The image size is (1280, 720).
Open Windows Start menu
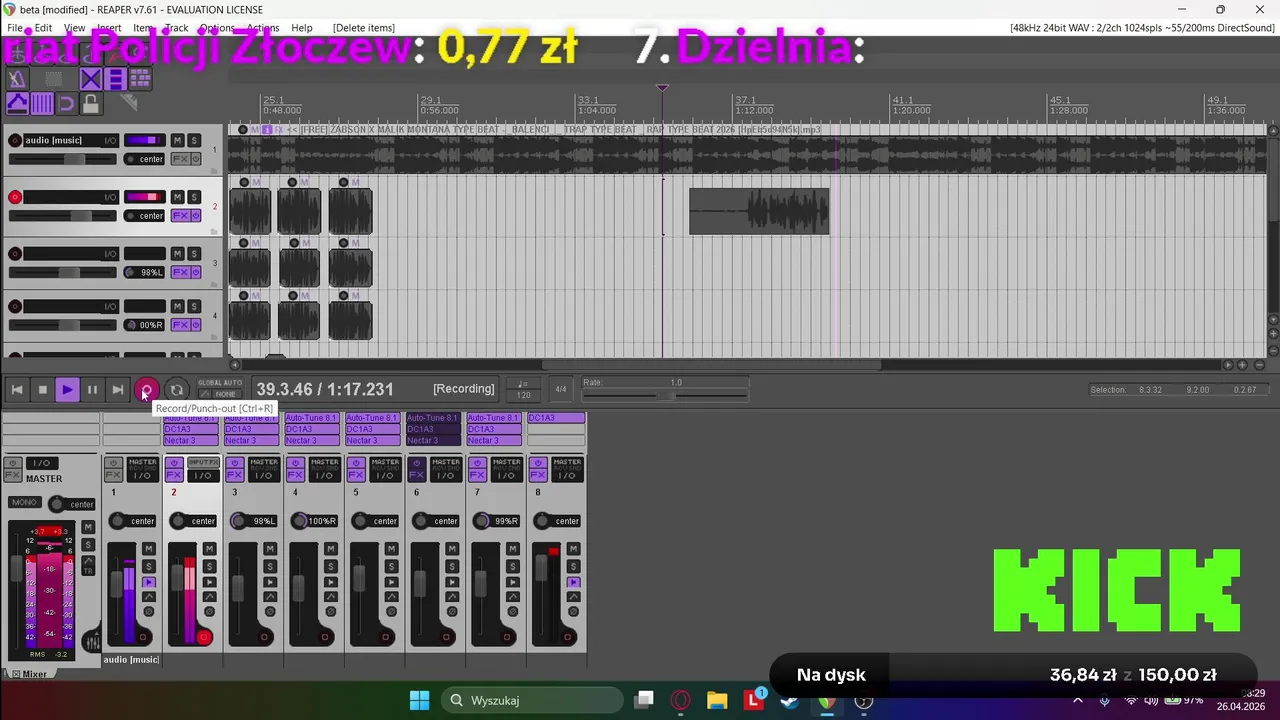[419, 700]
